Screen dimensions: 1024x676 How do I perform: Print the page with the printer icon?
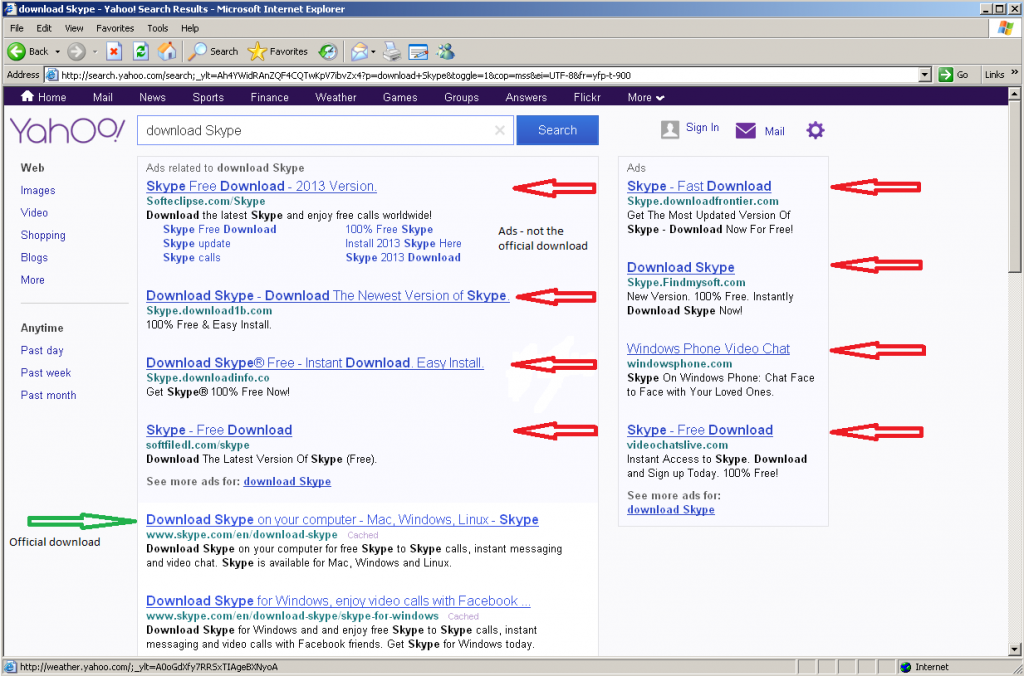(391, 52)
